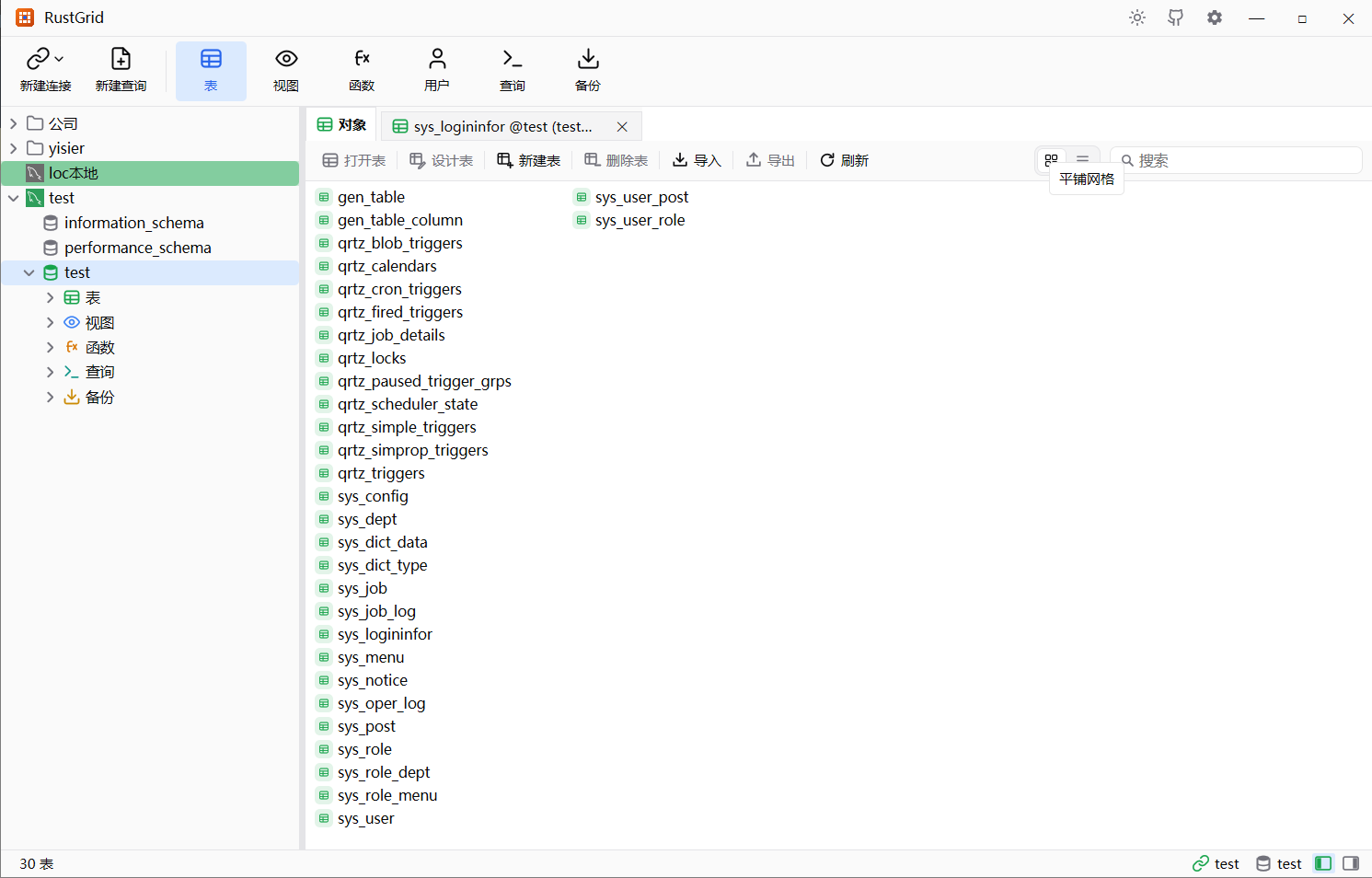This screenshot has height=878, width=1372.
Task: Open the 函数 functions toolbar icon
Action: coord(362,71)
